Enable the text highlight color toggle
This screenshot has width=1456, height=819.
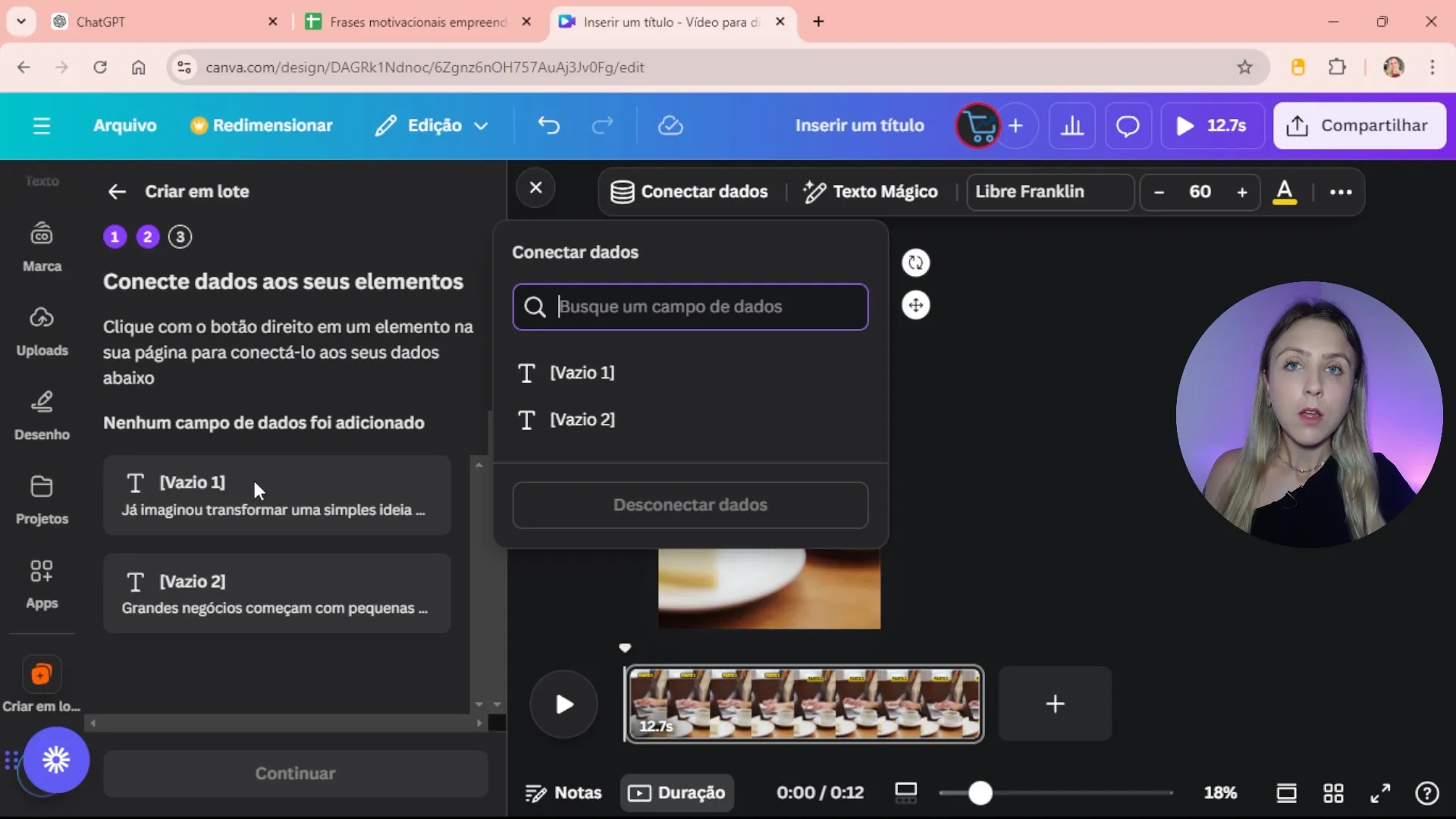(x=1287, y=192)
